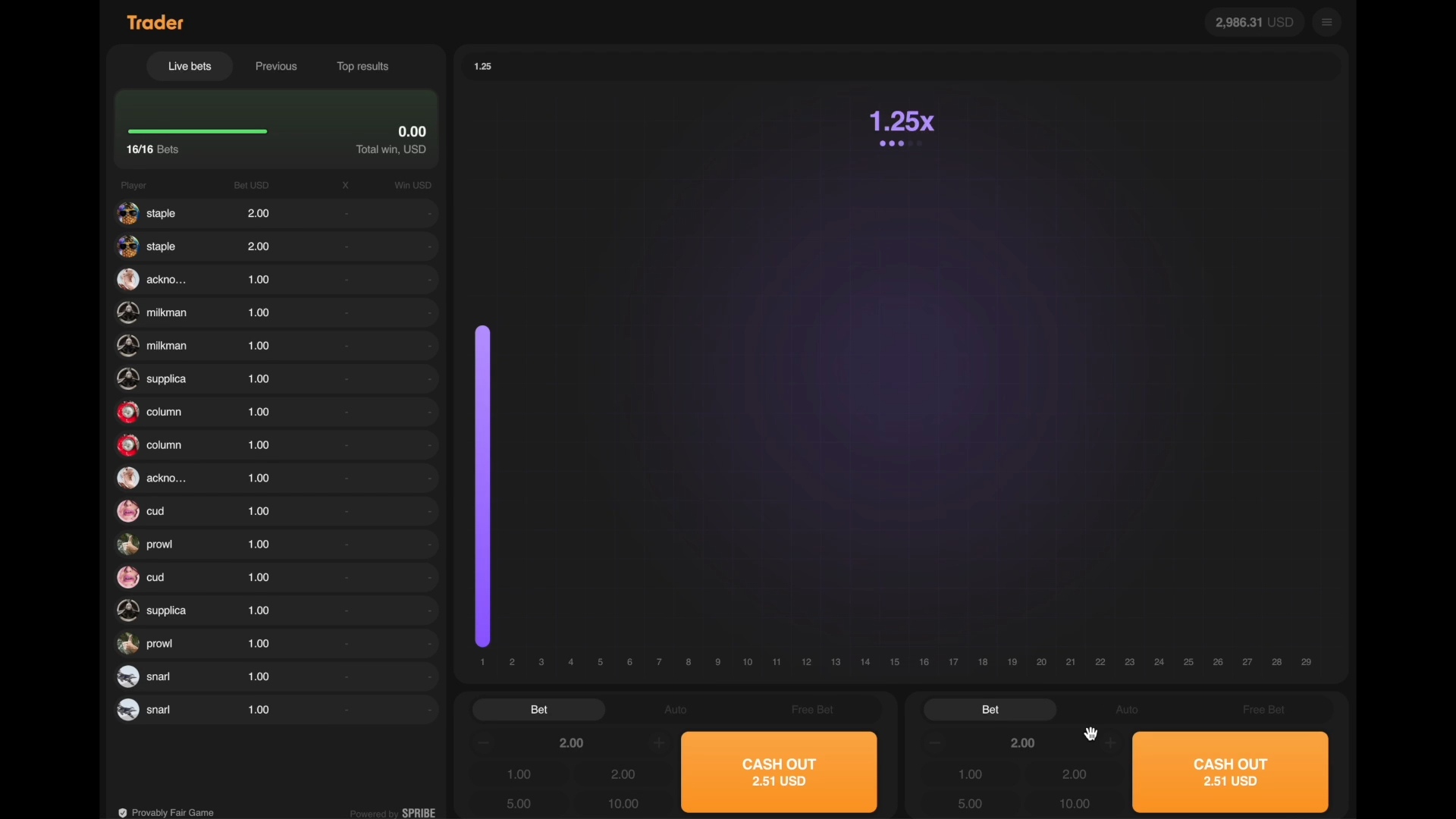Click the Trader logo

coord(155,22)
